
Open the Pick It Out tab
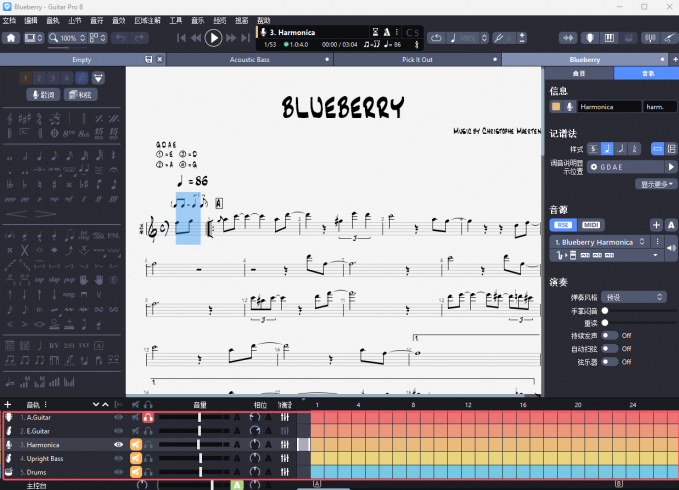pyautogui.click(x=417, y=60)
